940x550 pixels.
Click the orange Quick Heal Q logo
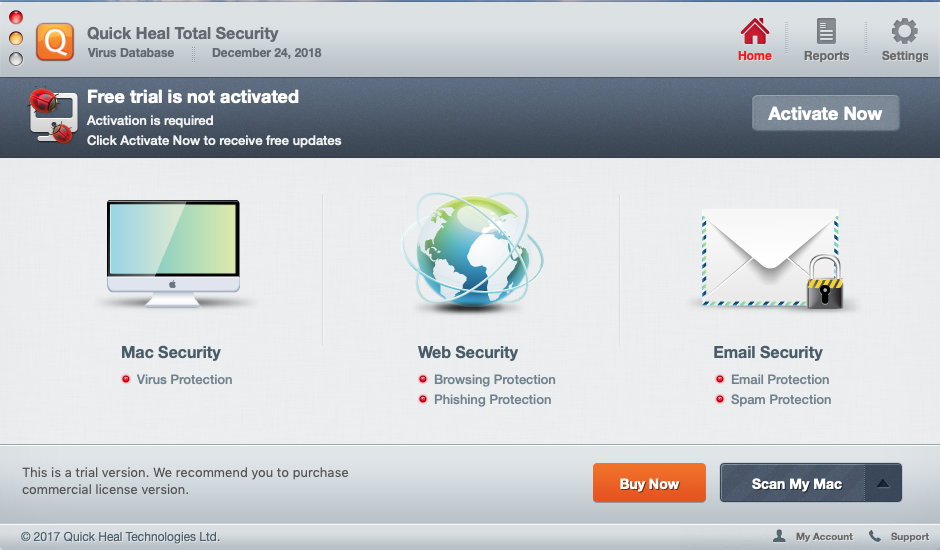(x=55, y=42)
